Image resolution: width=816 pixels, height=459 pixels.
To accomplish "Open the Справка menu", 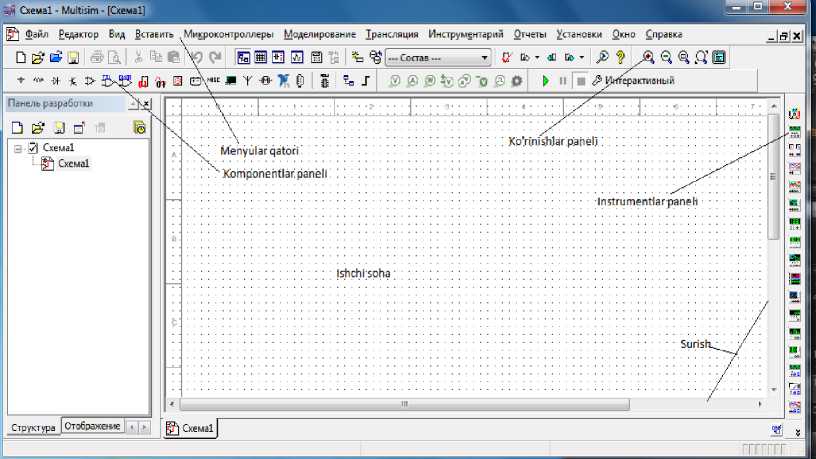I will point(664,34).
